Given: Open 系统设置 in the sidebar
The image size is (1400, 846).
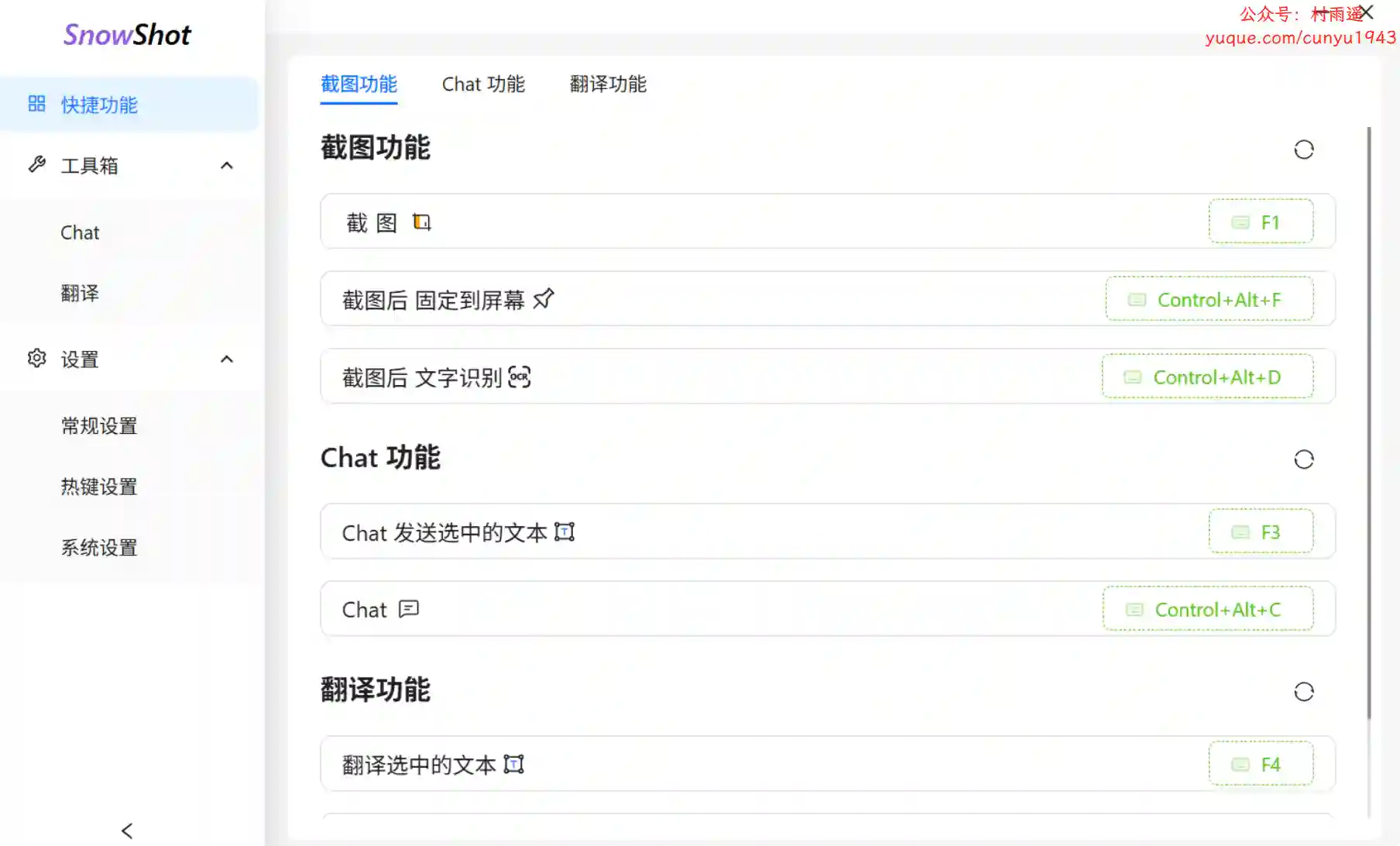Looking at the screenshot, I should pos(99,548).
